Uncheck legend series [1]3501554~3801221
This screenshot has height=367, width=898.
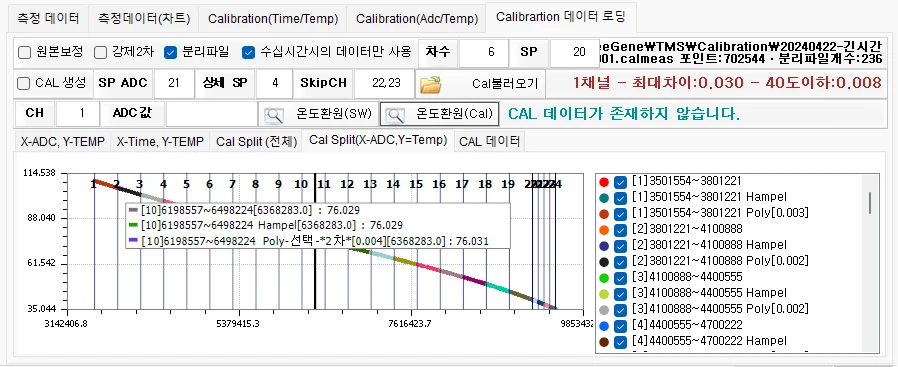pyautogui.click(x=620, y=182)
